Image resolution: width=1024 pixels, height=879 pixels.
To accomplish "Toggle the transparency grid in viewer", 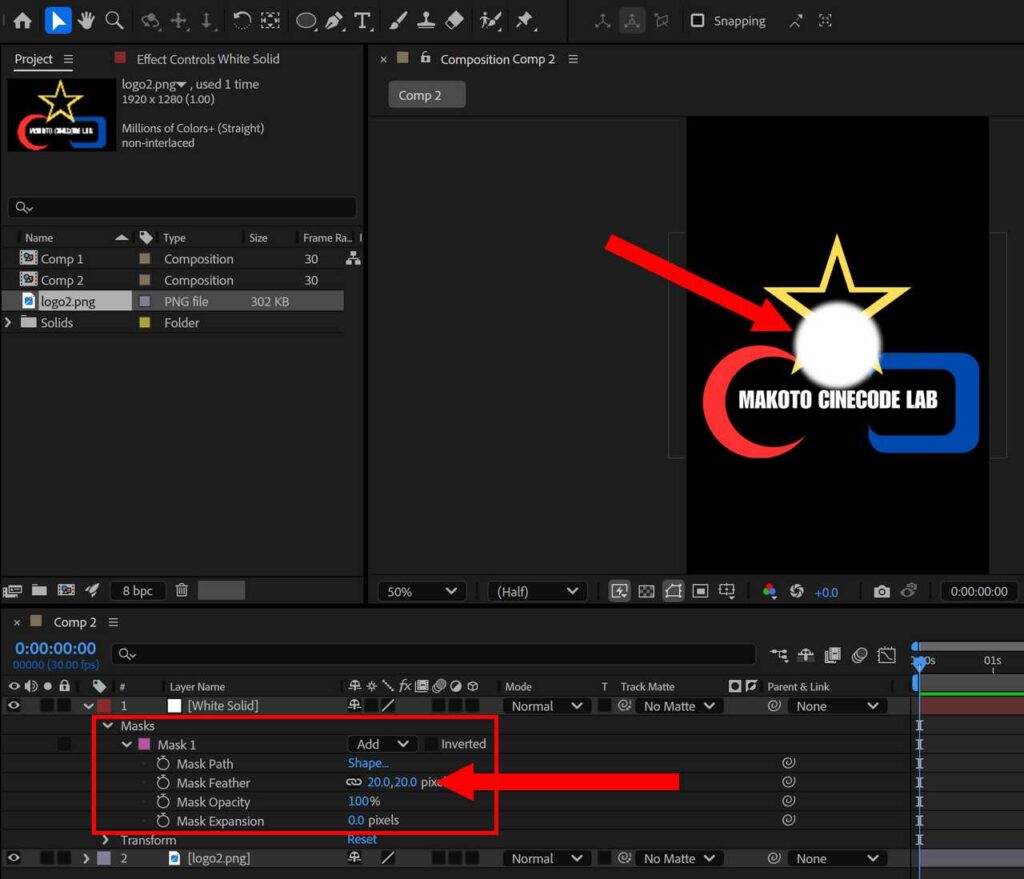I will pos(646,592).
